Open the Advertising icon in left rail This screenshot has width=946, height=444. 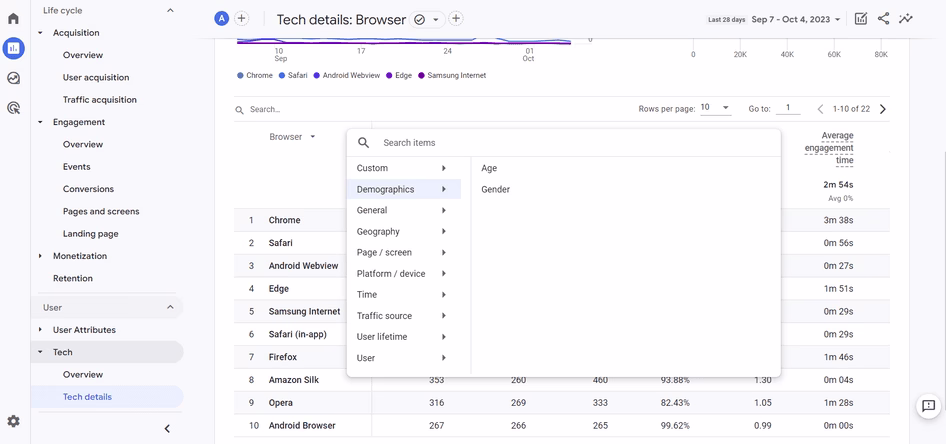pyautogui.click(x=14, y=108)
